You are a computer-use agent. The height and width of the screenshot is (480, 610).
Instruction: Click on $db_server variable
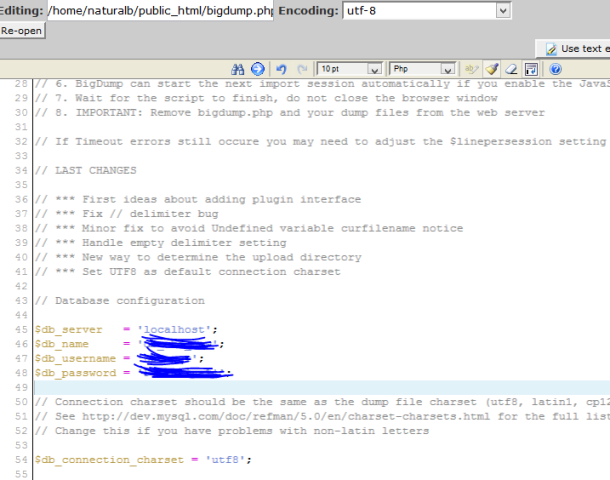pyautogui.click(x=68, y=330)
